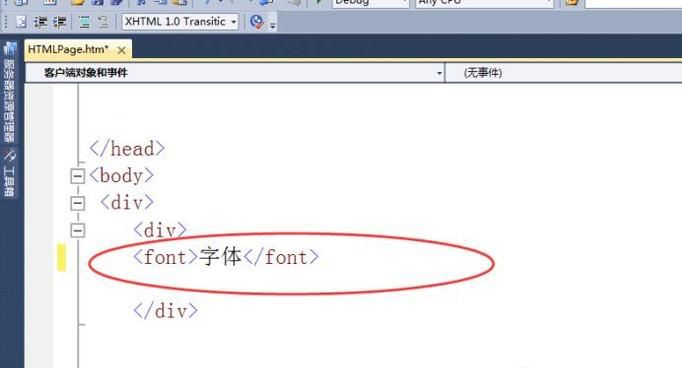Open the XHTML 1.0 Transitional schema dropdown
Screen dimensions: 682x368
[x=181, y=21]
